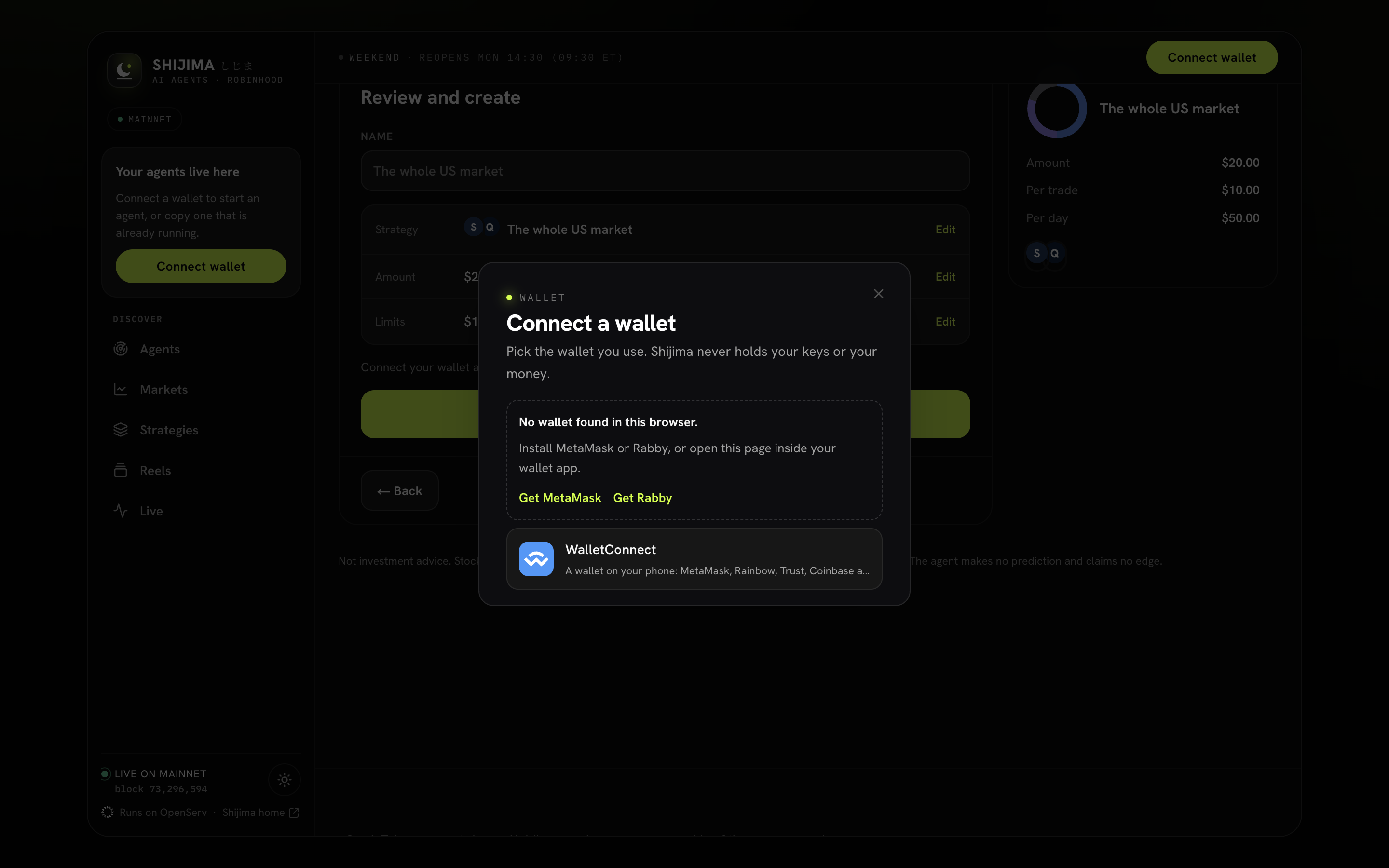This screenshot has height=868, width=1389.
Task: Click the MAINNET badge
Action: (145, 120)
